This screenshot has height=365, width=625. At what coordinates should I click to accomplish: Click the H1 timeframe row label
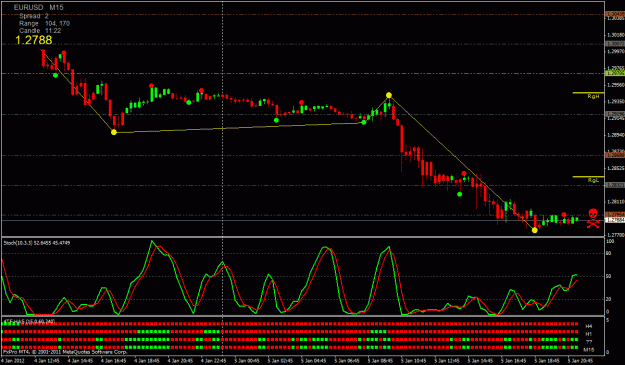coord(589,334)
